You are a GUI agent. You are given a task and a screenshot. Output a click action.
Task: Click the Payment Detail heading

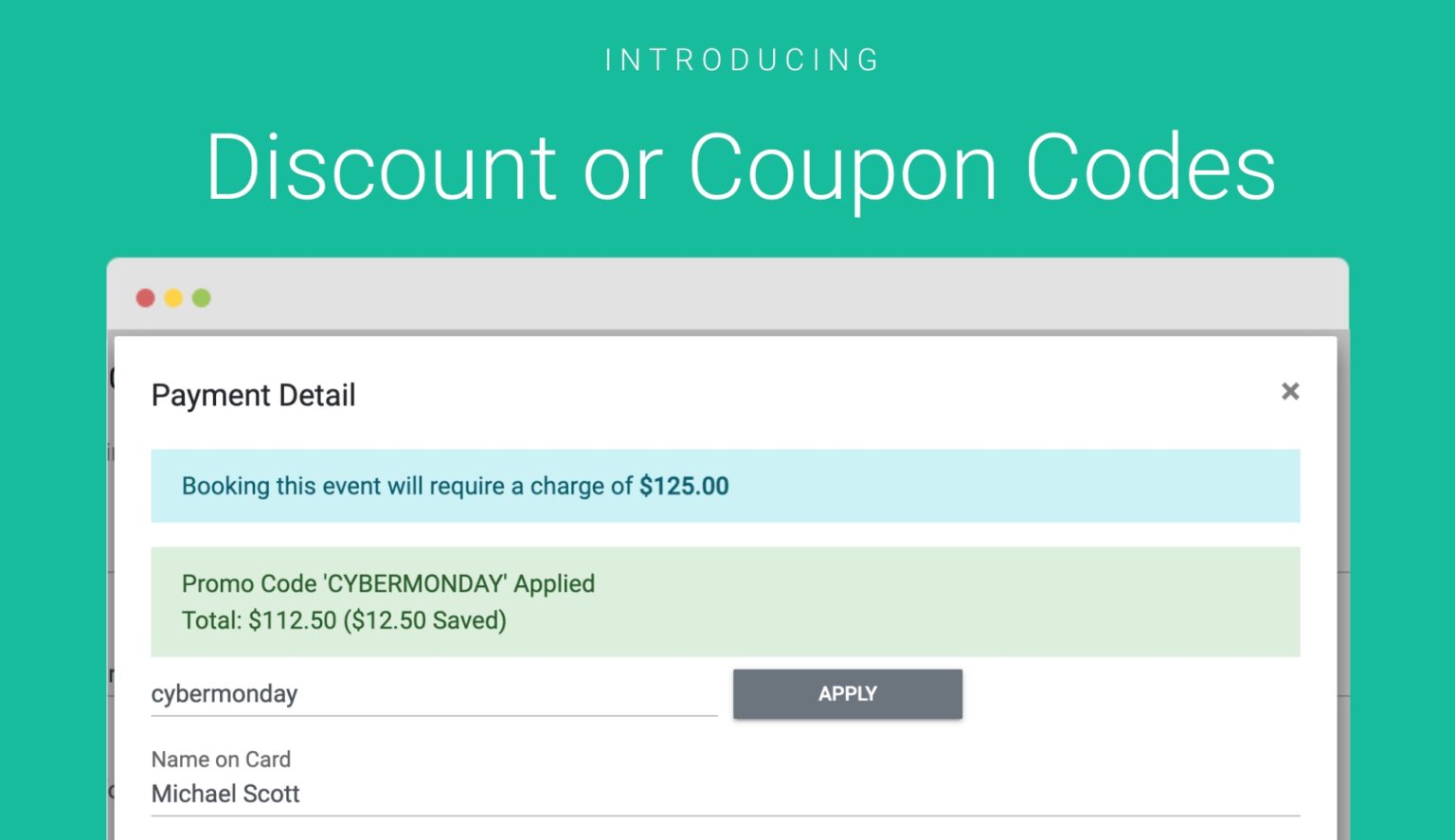pyautogui.click(x=253, y=395)
